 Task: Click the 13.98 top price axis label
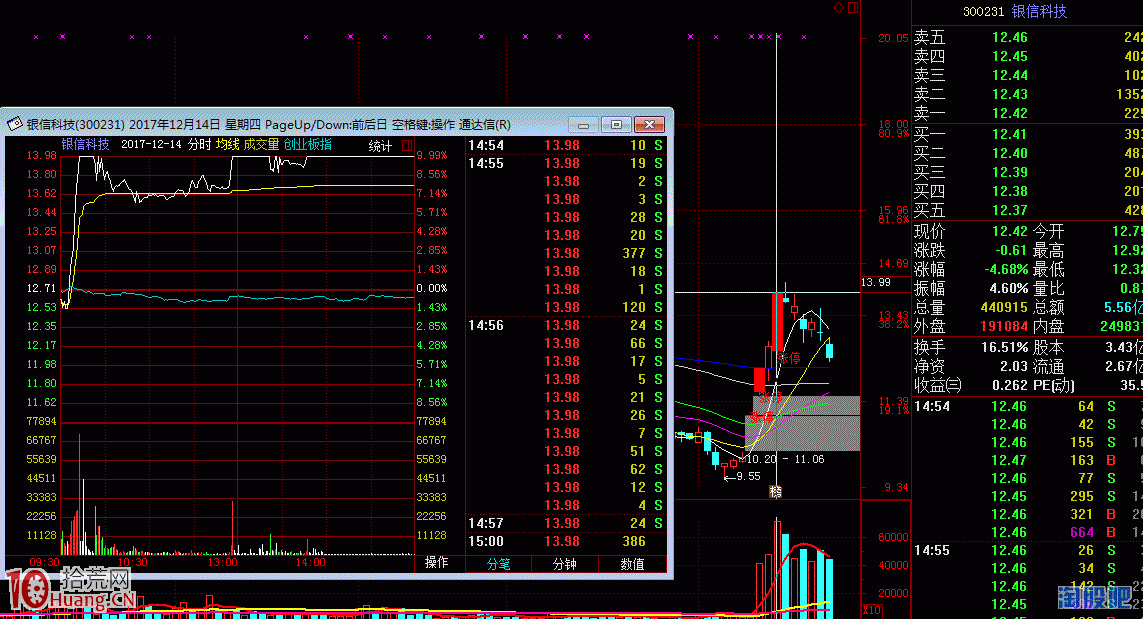tap(42, 155)
